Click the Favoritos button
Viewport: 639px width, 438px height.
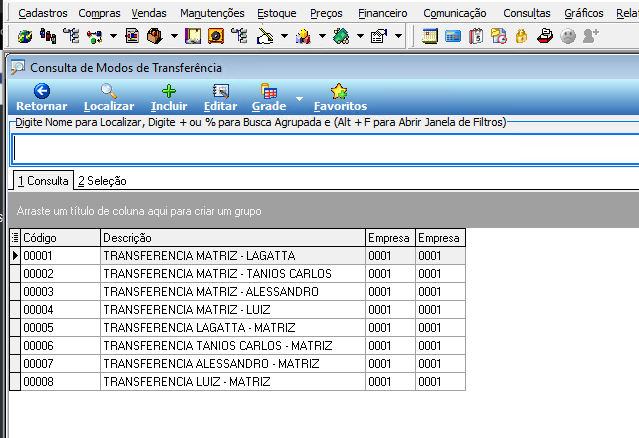[340, 98]
